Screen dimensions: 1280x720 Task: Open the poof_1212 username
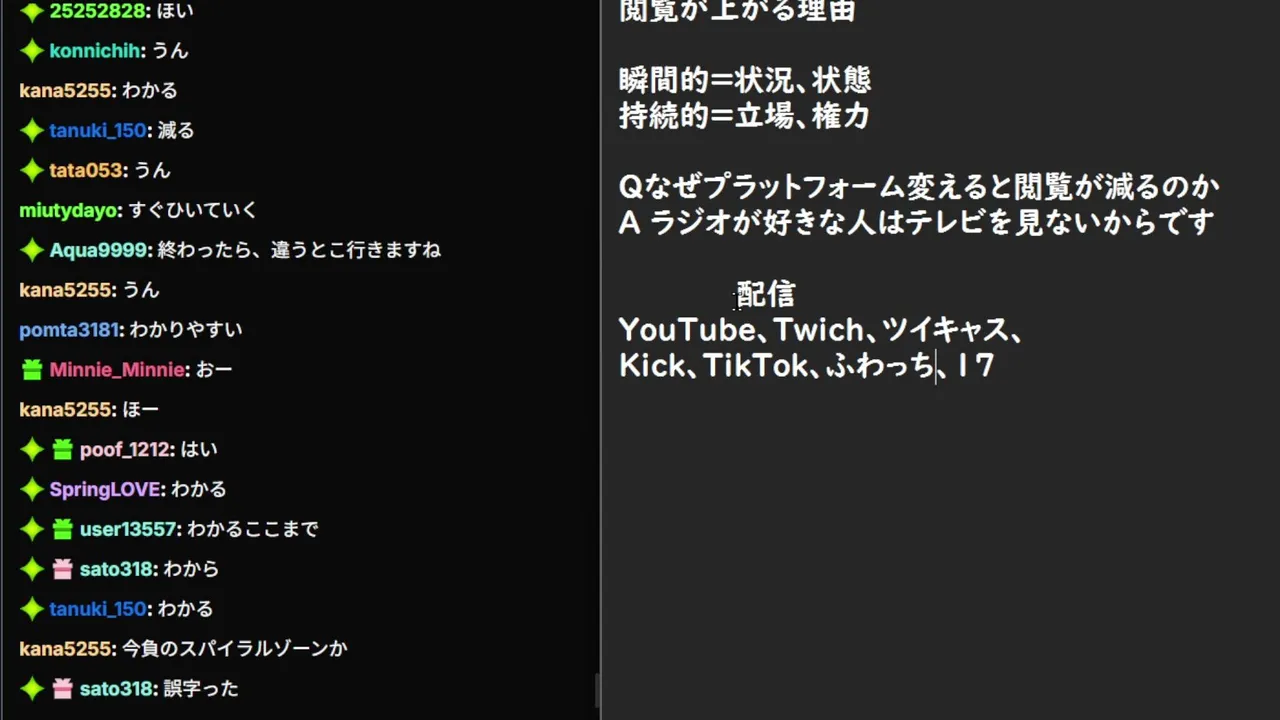[124, 450]
